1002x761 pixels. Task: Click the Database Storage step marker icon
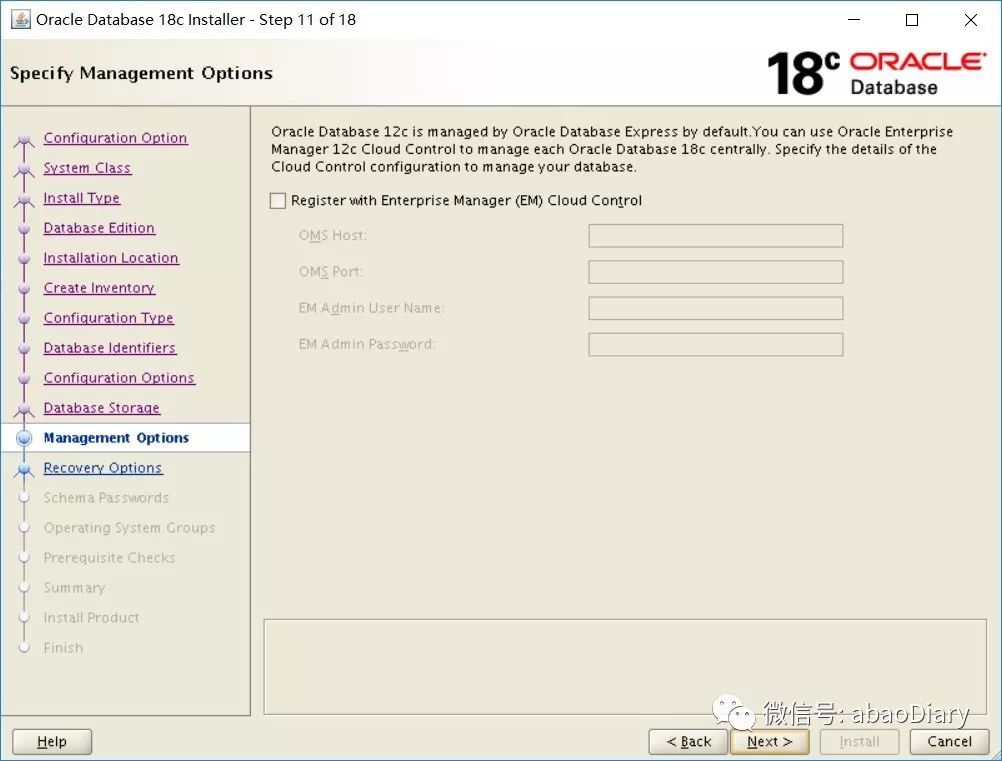24,409
